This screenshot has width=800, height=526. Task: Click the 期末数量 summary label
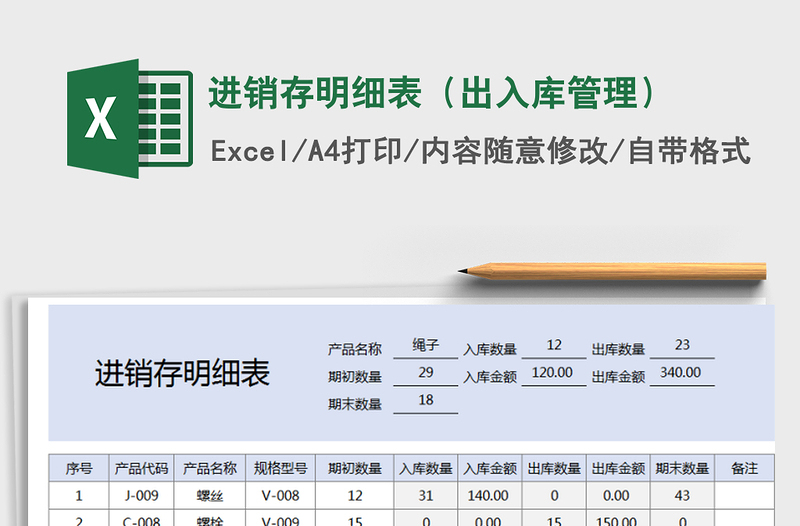(x=355, y=404)
